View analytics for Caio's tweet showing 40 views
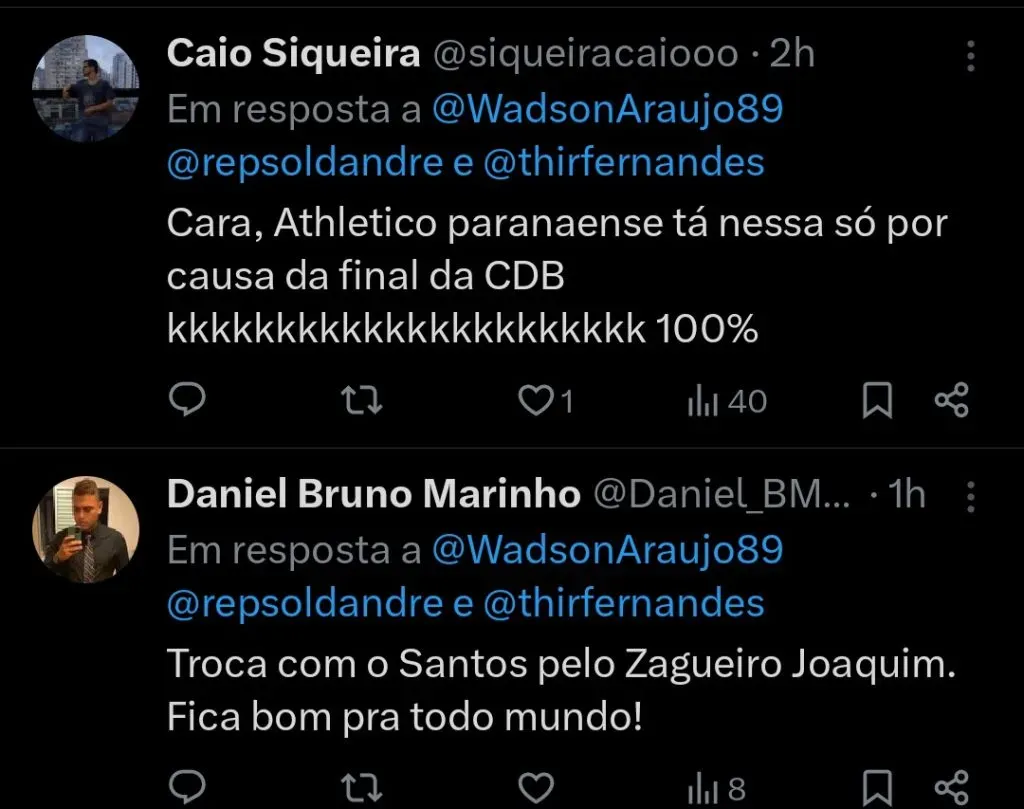 pyautogui.click(x=711, y=399)
